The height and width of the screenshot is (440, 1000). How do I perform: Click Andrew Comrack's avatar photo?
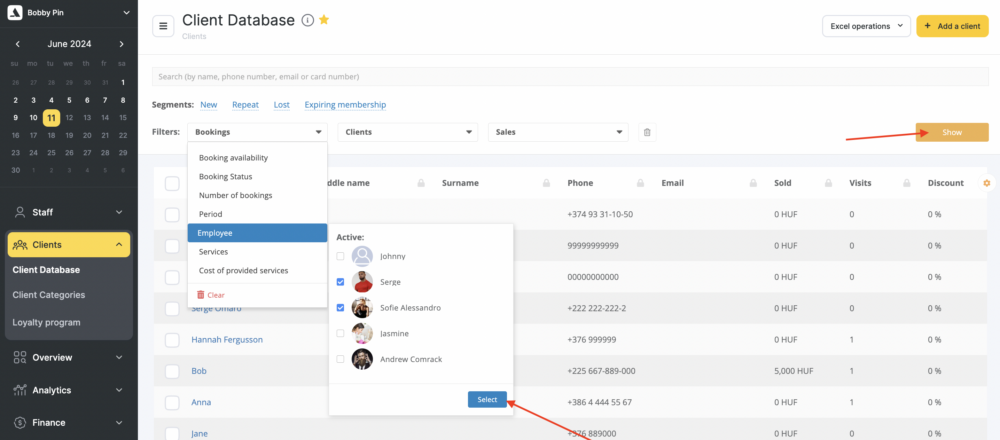coord(362,359)
